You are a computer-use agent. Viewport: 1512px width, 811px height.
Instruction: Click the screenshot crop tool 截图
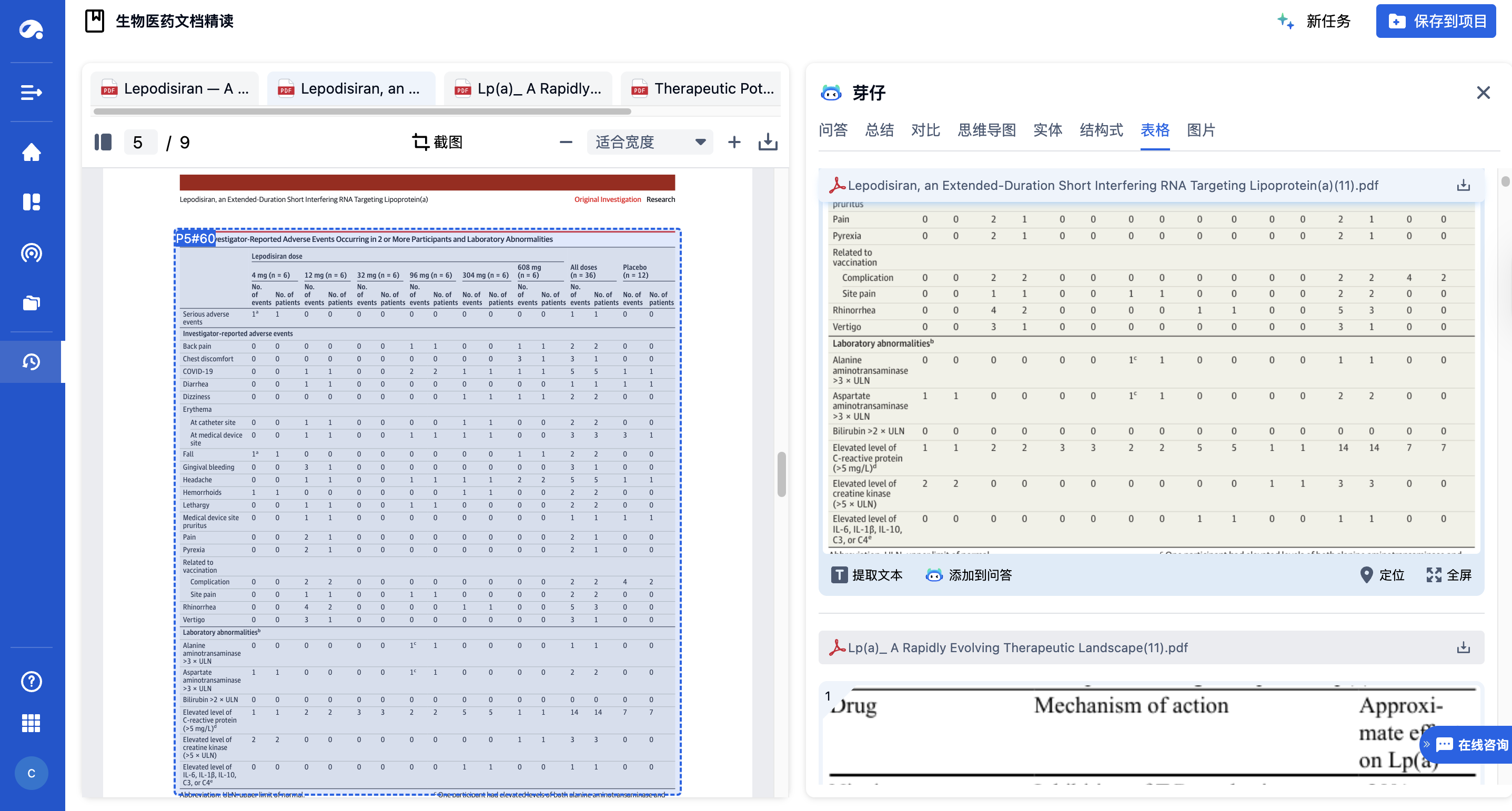click(437, 142)
